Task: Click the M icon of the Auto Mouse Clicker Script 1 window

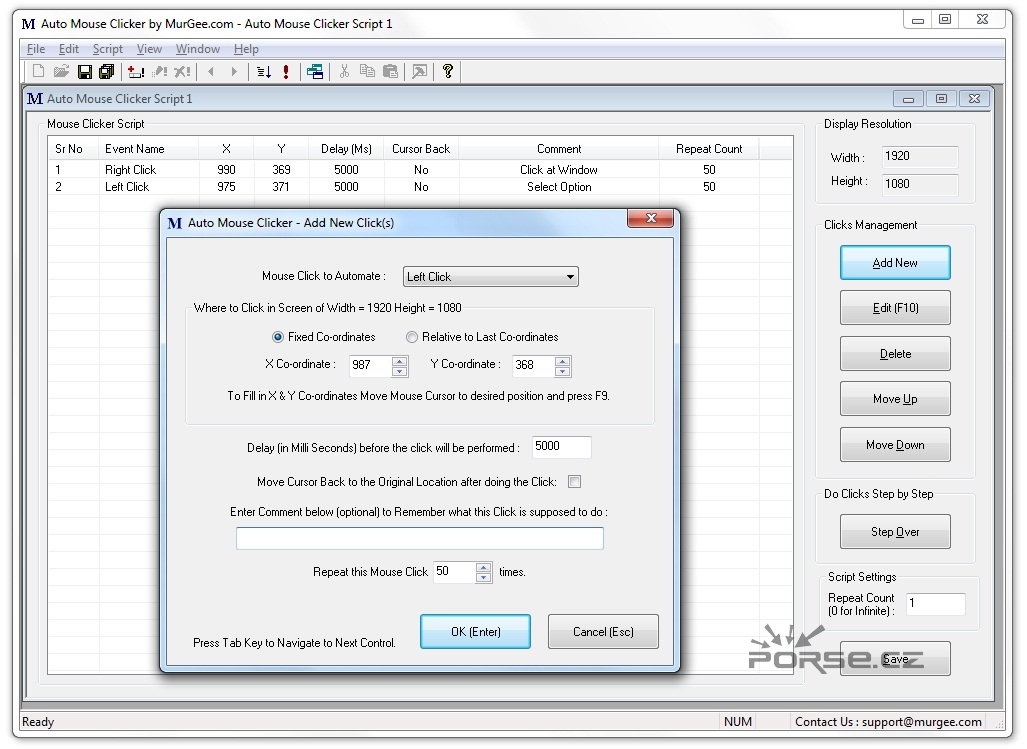Action: tap(35, 99)
